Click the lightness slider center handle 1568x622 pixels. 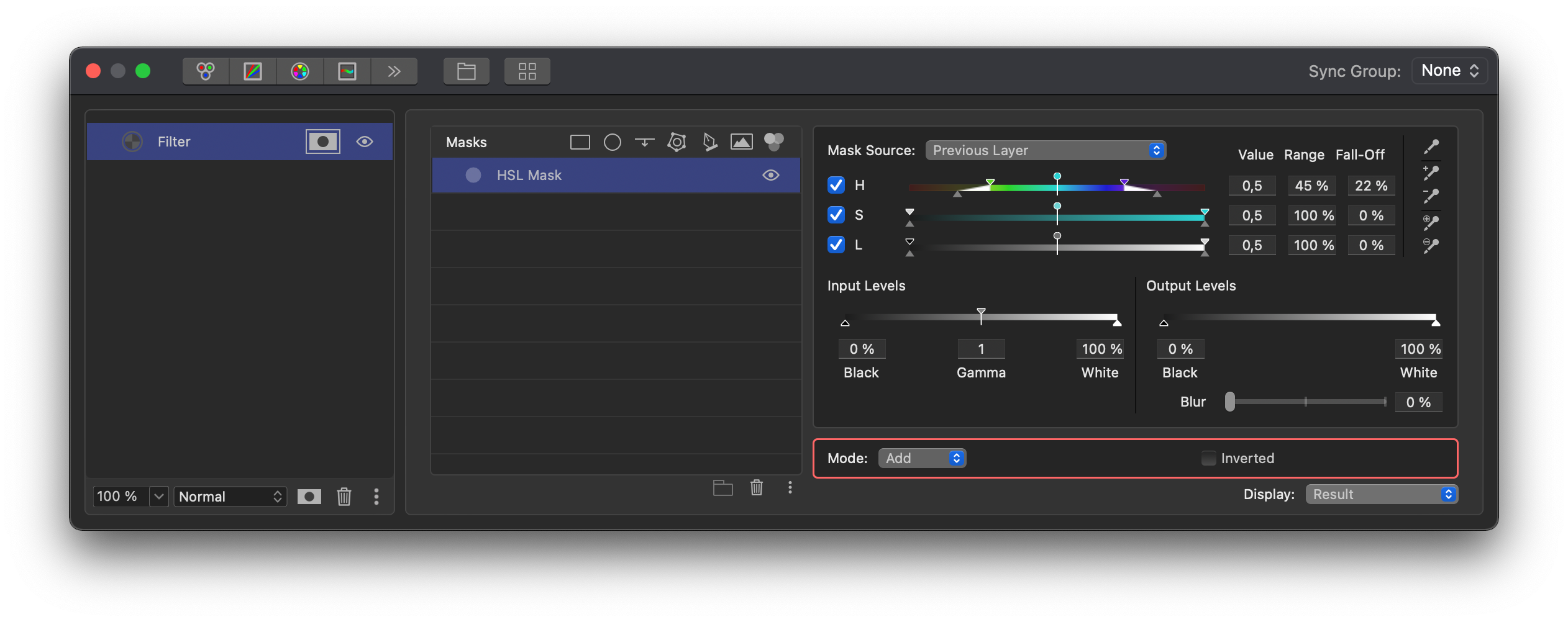click(x=1057, y=237)
